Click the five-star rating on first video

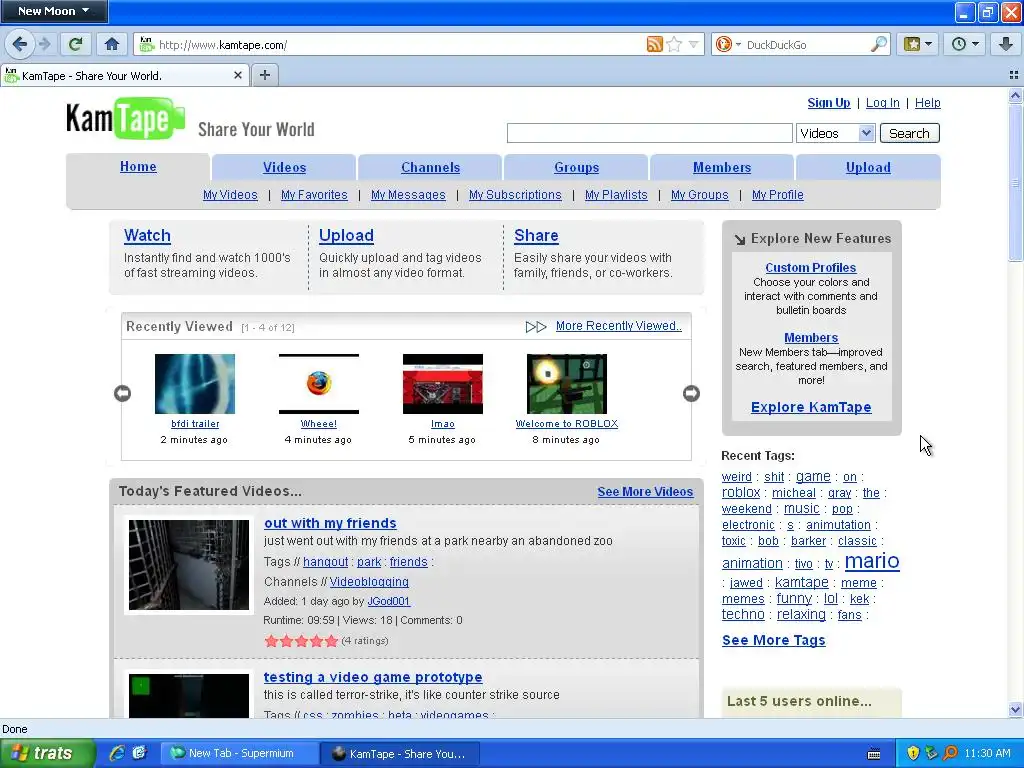301,641
